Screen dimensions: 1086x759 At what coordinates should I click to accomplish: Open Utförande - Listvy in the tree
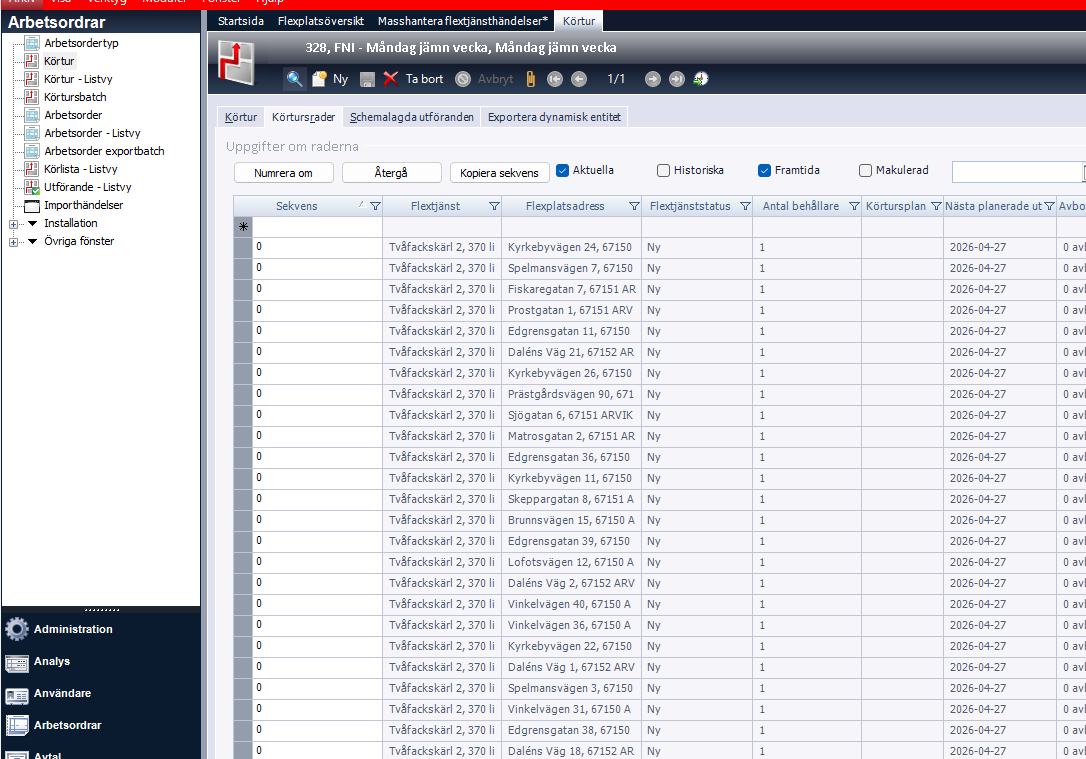(x=87, y=187)
